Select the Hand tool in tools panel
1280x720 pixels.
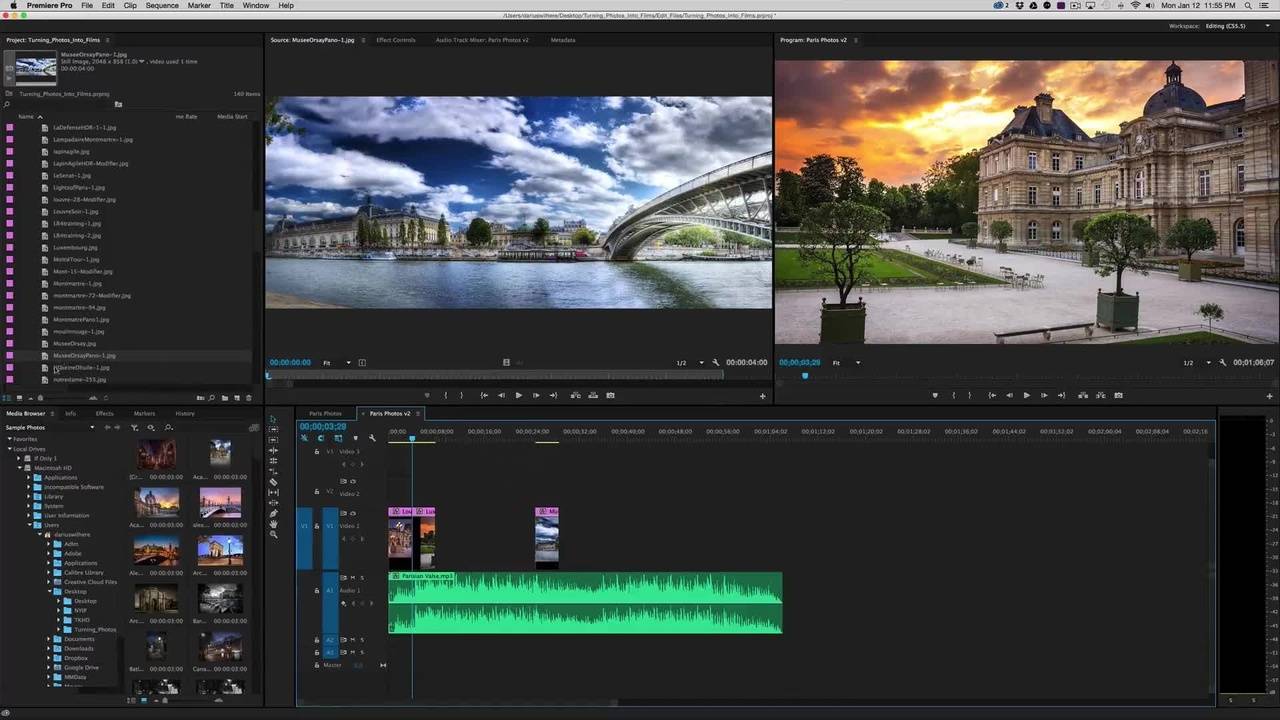[x=273, y=524]
